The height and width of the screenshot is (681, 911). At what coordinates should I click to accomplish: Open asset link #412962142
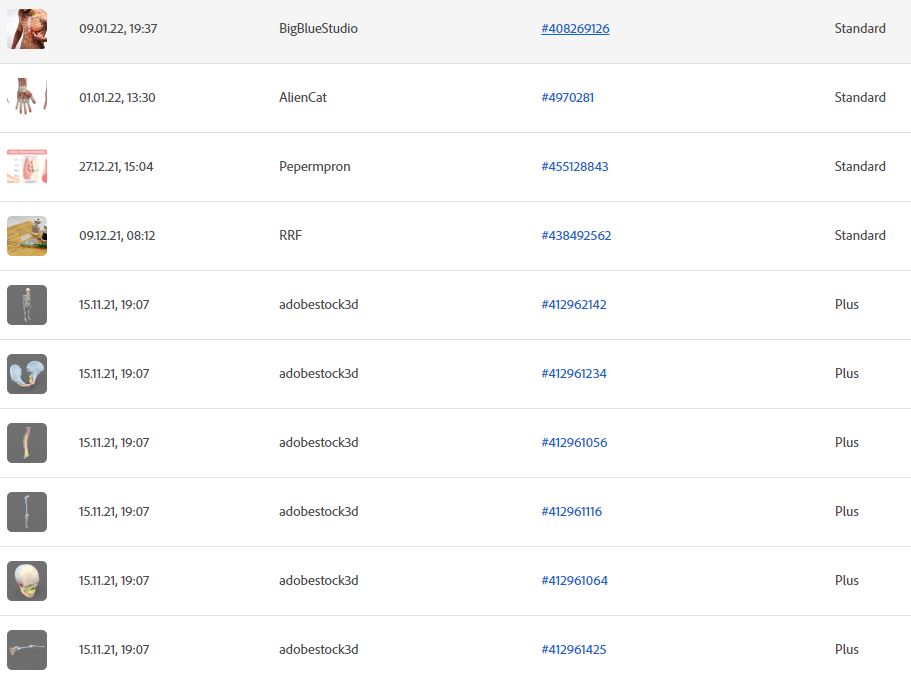point(574,304)
